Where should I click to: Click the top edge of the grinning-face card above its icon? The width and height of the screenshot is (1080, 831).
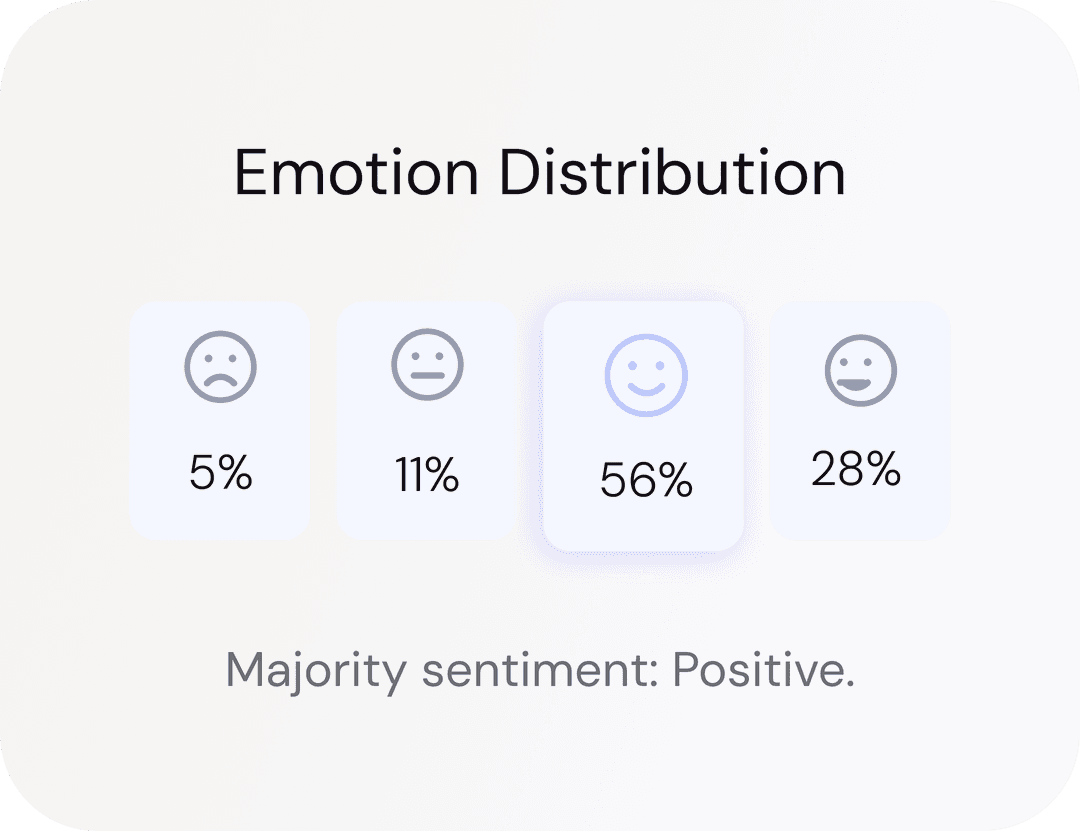860,314
